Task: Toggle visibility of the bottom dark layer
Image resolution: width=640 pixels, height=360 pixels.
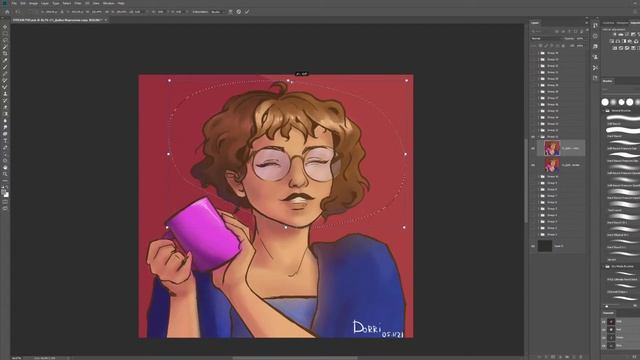Action: pos(533,246)
